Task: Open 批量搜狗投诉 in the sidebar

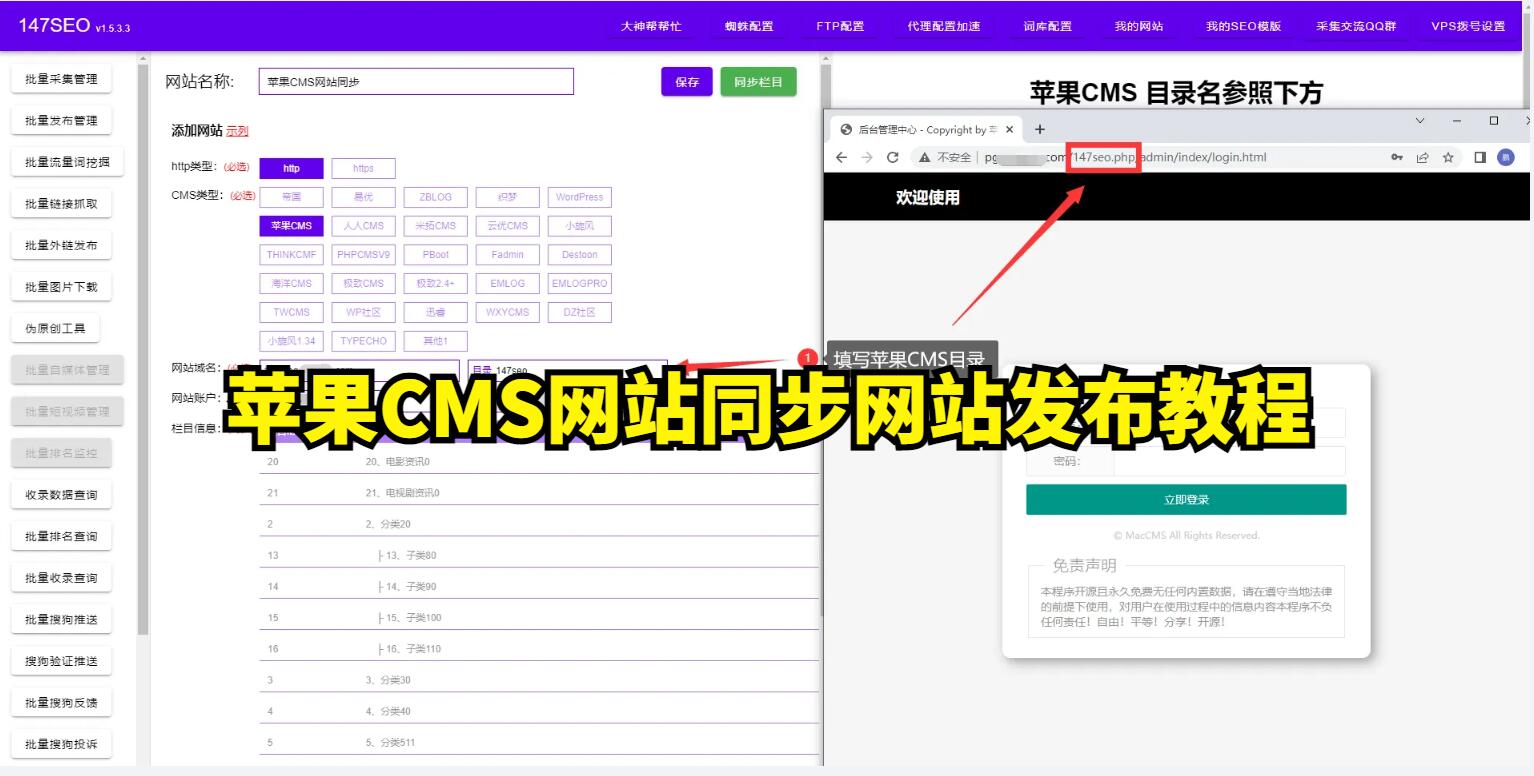Action: [61, 744]
